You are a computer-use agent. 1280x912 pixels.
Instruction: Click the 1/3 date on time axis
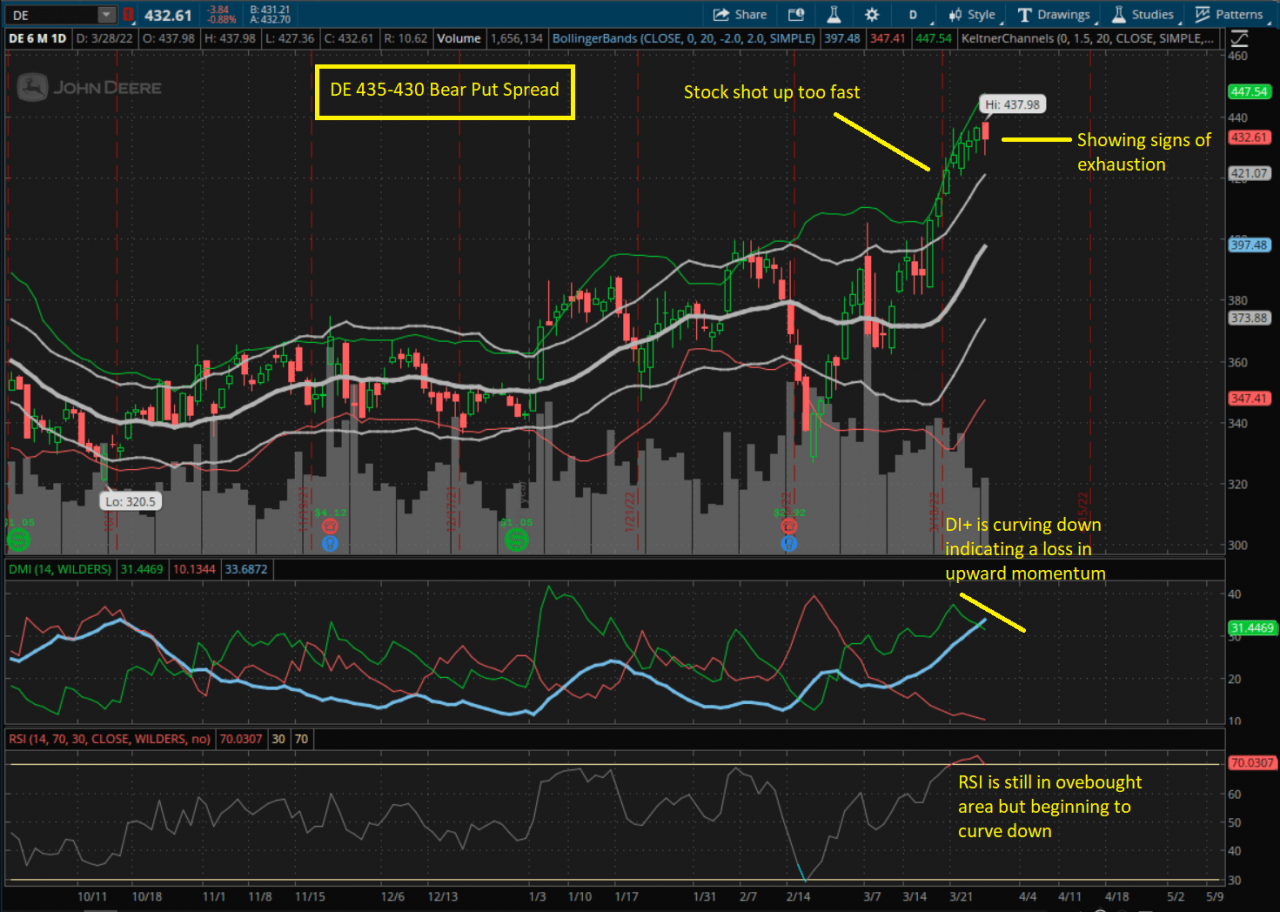click(x=537, y=896)
